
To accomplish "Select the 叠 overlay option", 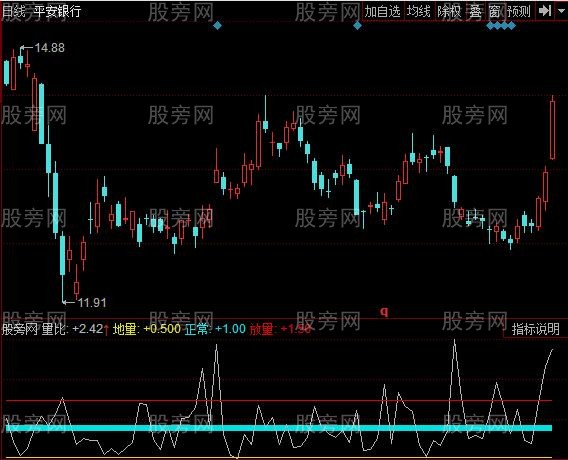I will 475,12.
